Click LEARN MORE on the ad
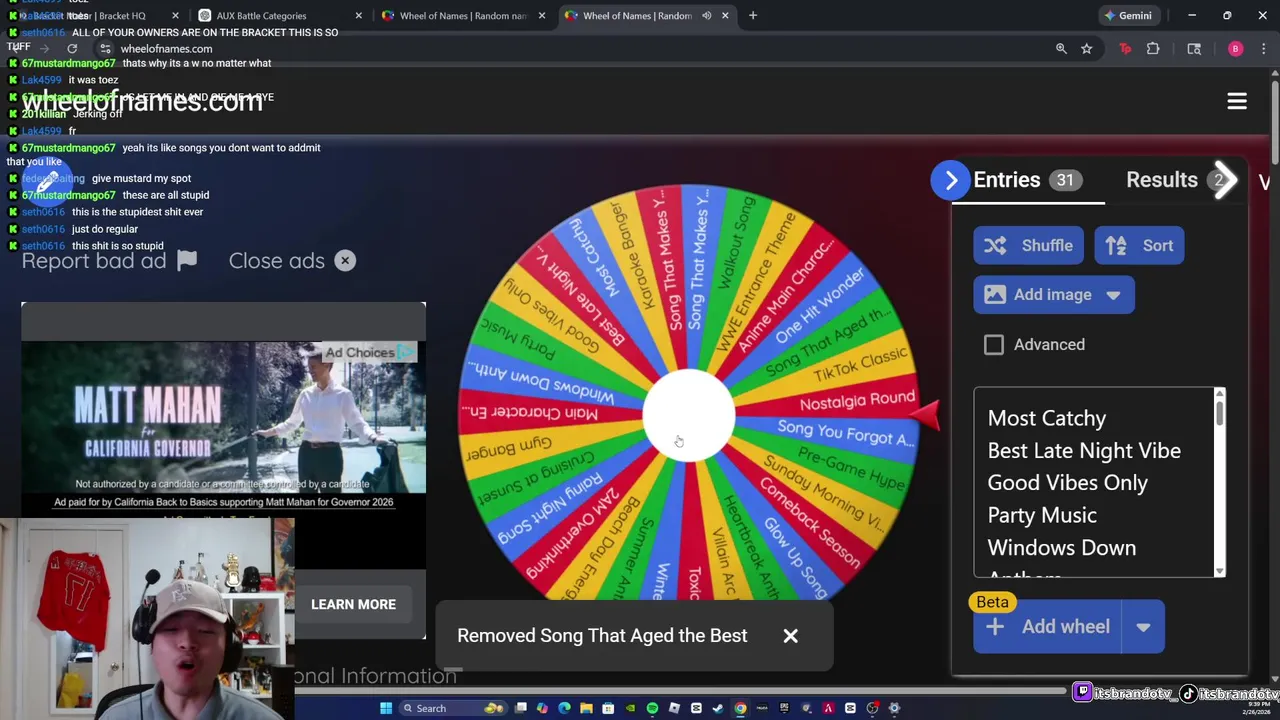The height and width of the screenshot is (720, 1280). [353, 605]
